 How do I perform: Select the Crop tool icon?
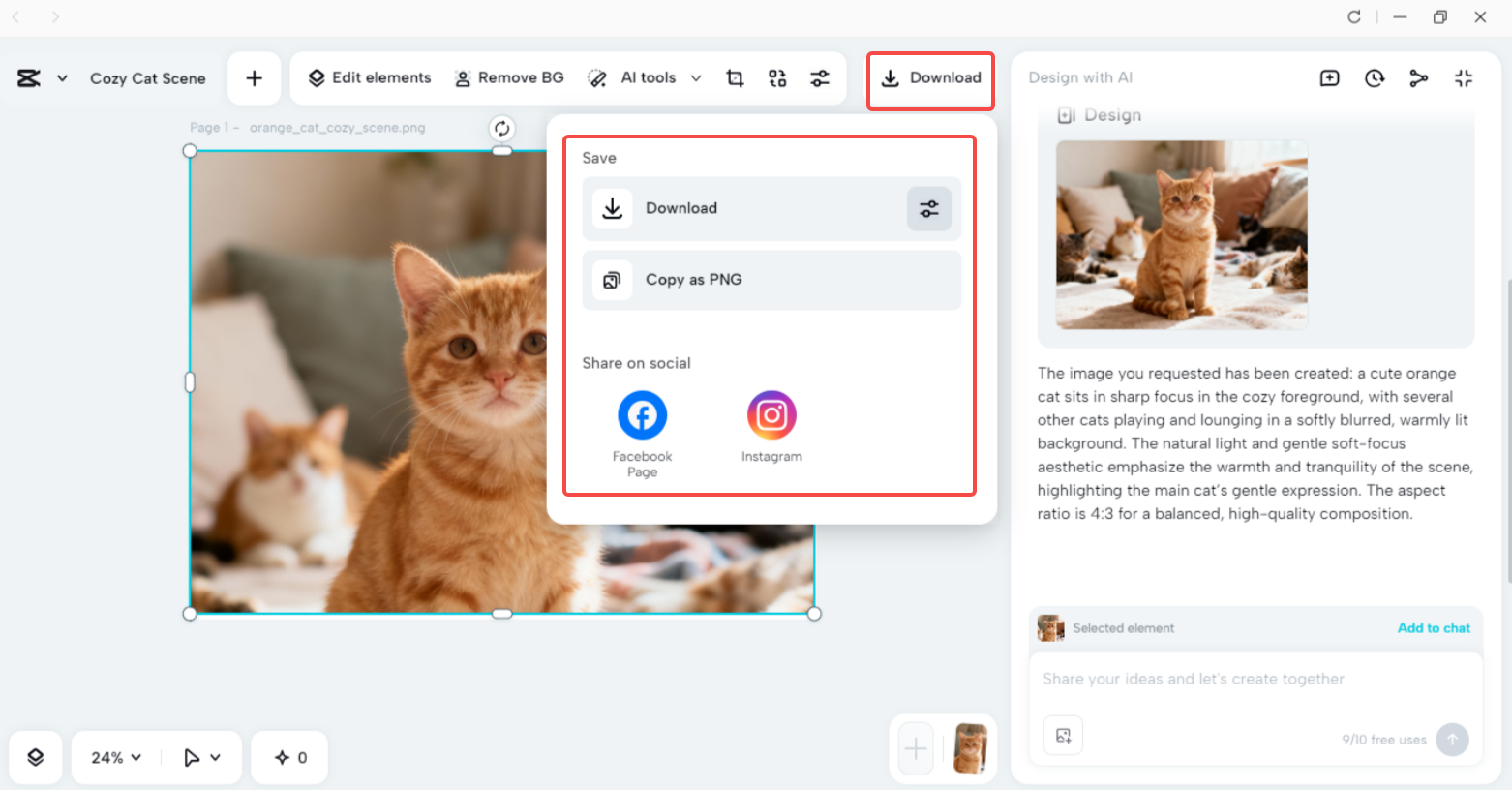coord(736,78)
